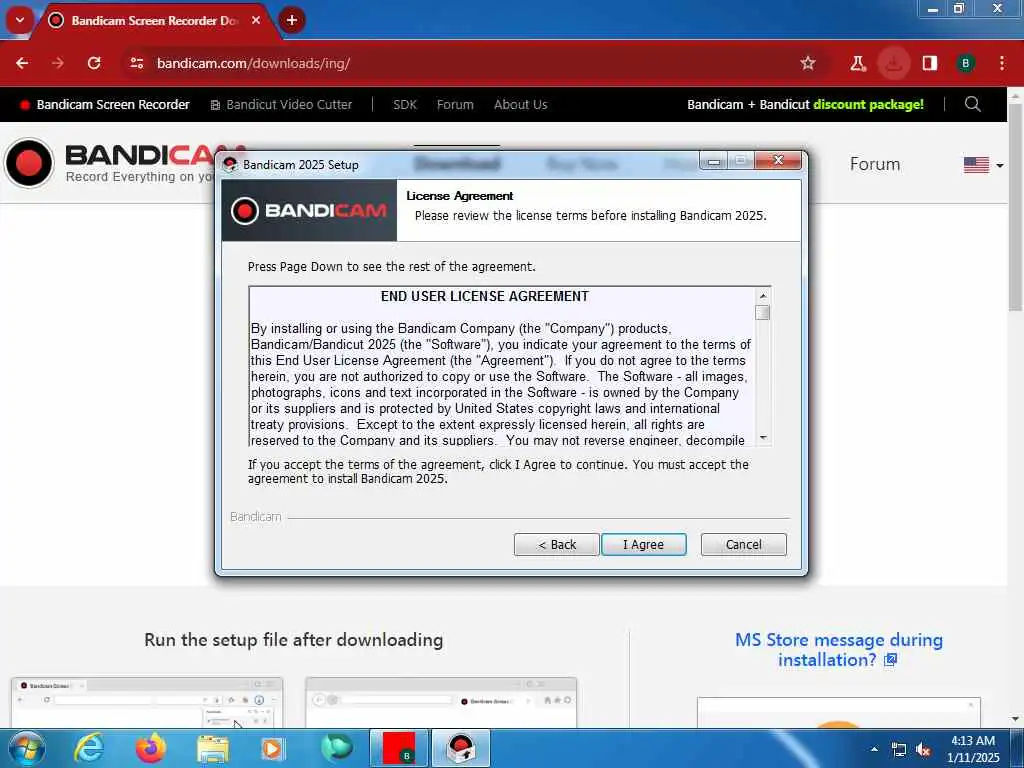Open the clock showing 4:13 AM
Viewport: 1024px width, 768px height.
pos(972,749)
